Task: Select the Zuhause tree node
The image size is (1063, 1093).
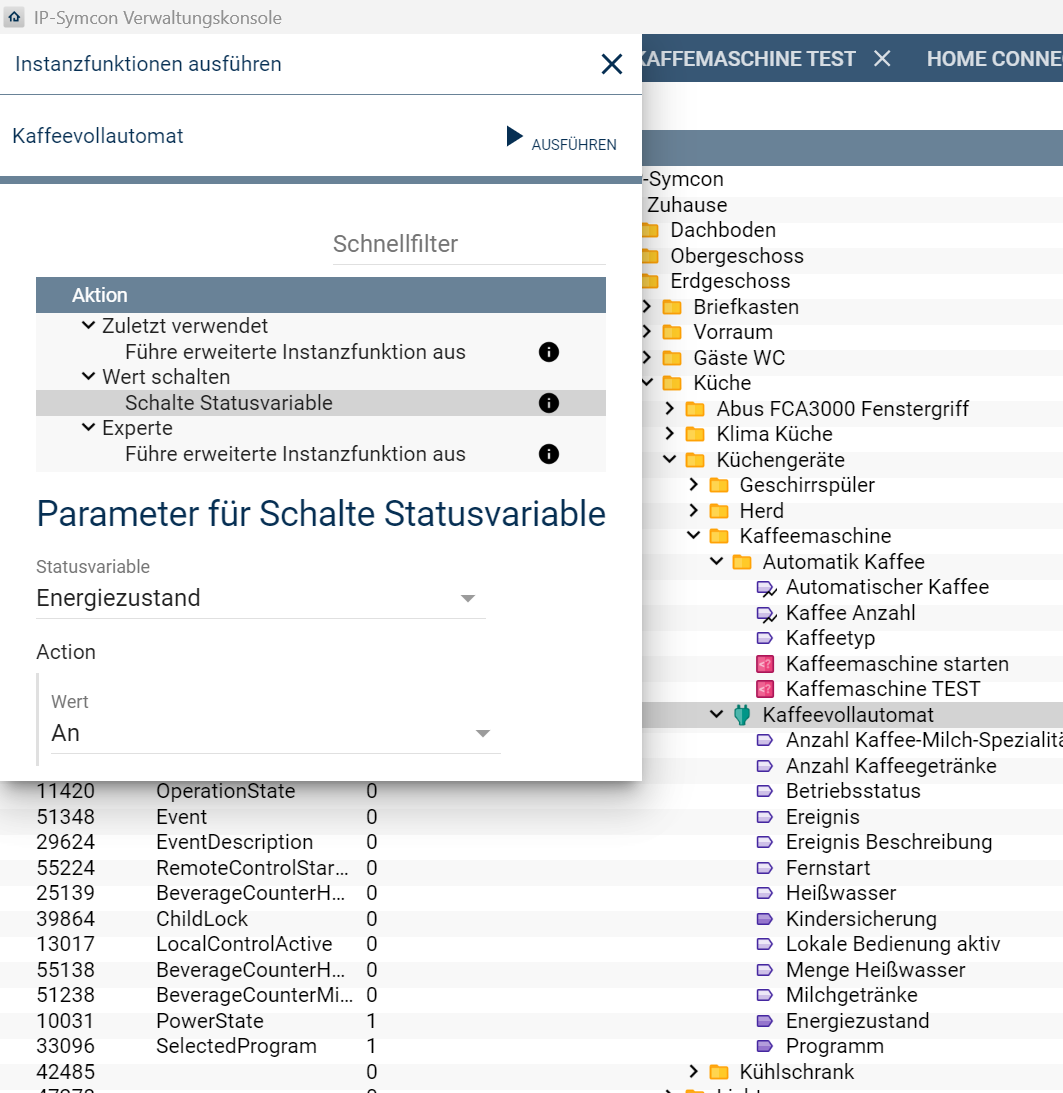Action: point(687,205)
